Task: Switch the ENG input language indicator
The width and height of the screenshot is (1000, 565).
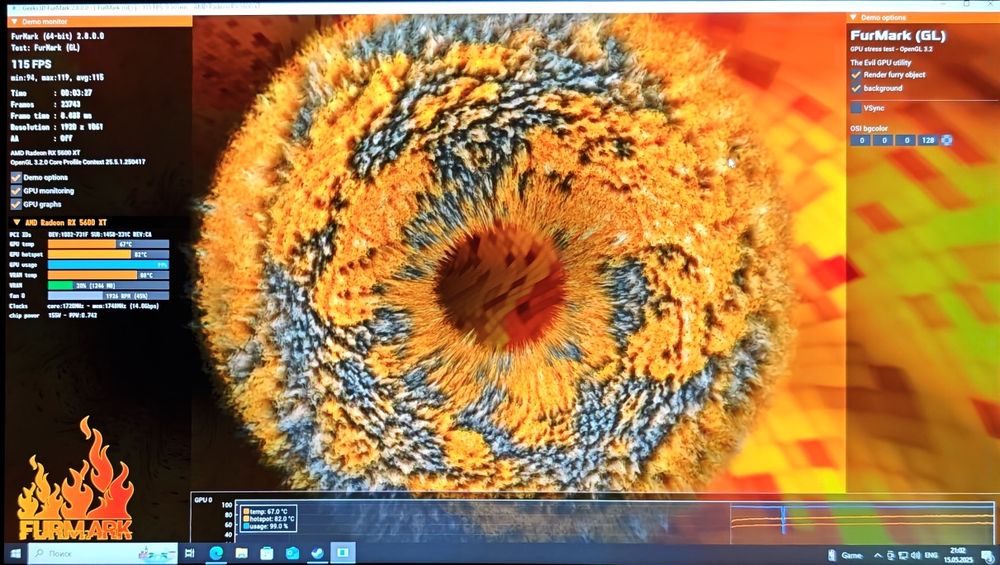Action: [931, 555]
